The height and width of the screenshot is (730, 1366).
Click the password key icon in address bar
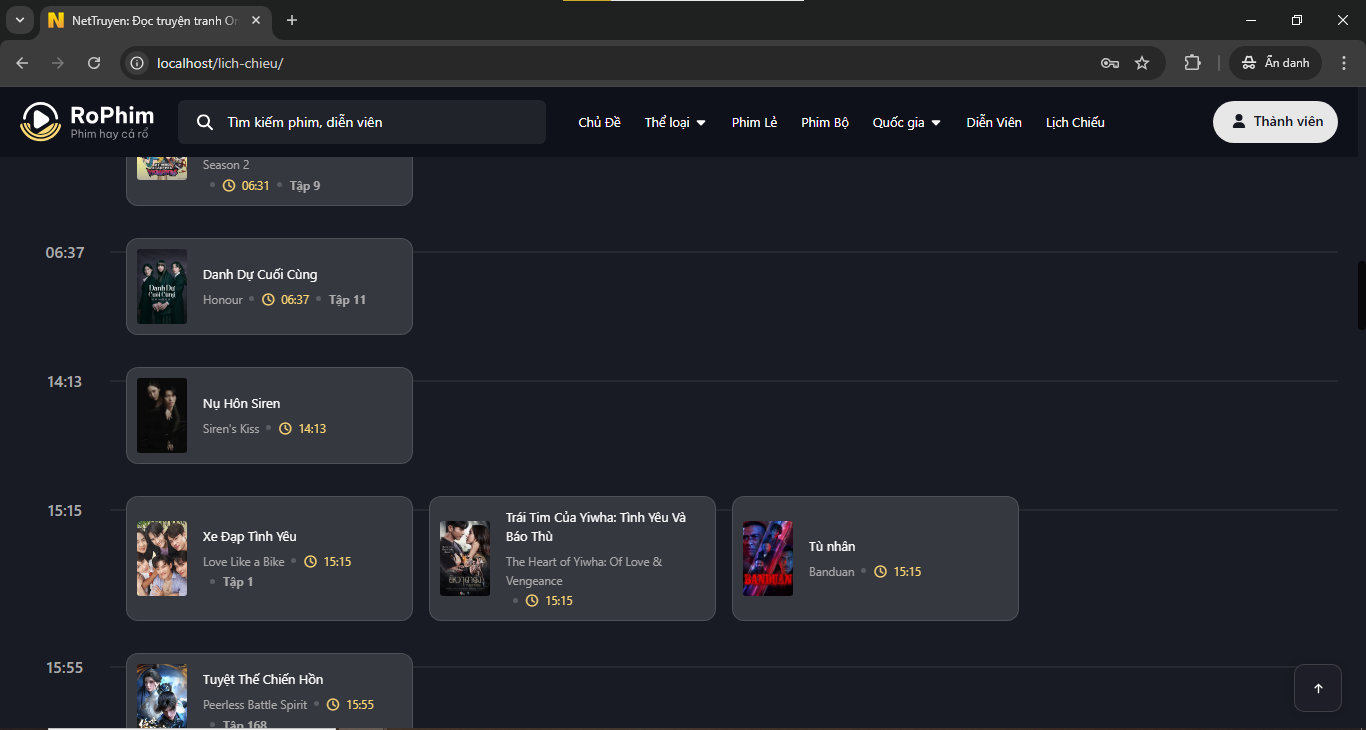coord(1109,63)
